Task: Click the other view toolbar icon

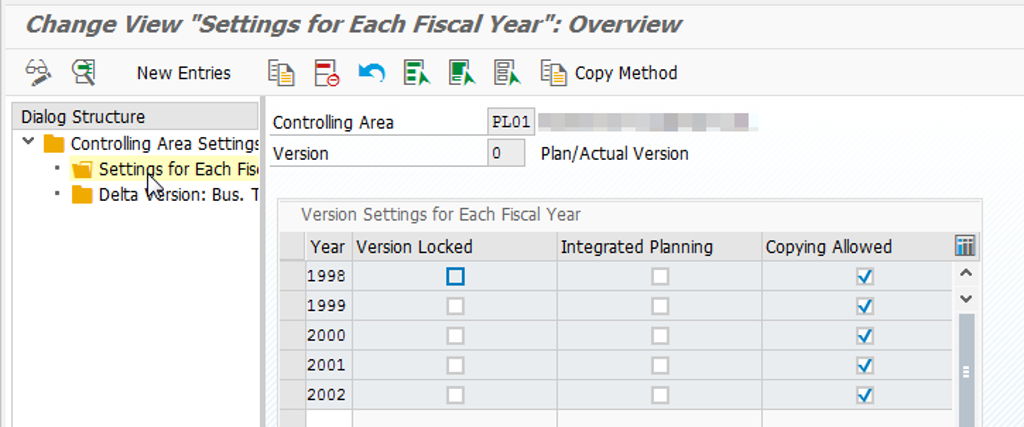Action: point(84,72)
